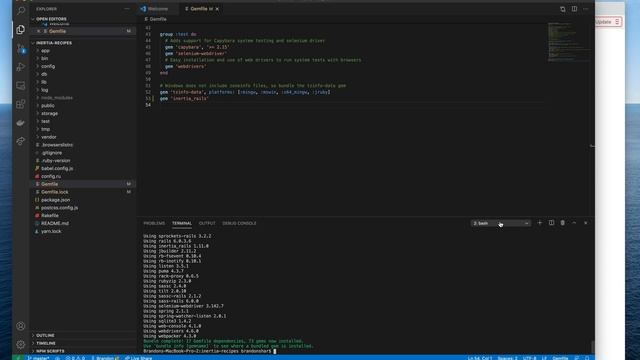
Task: Open the Live Share view in activity bar
Action: (21, 141)
